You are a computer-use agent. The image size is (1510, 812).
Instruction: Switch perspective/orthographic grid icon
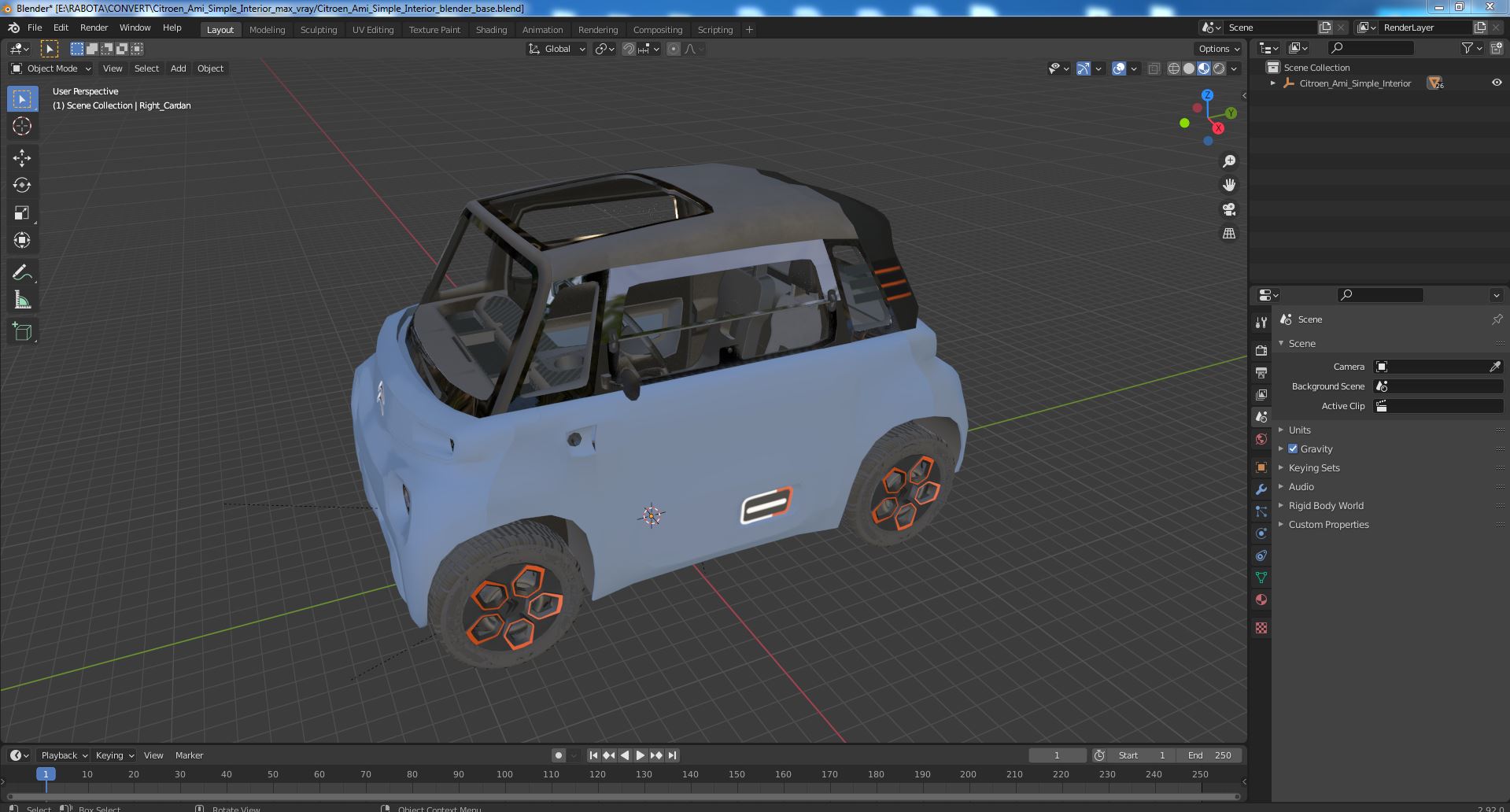[1228, 234]
